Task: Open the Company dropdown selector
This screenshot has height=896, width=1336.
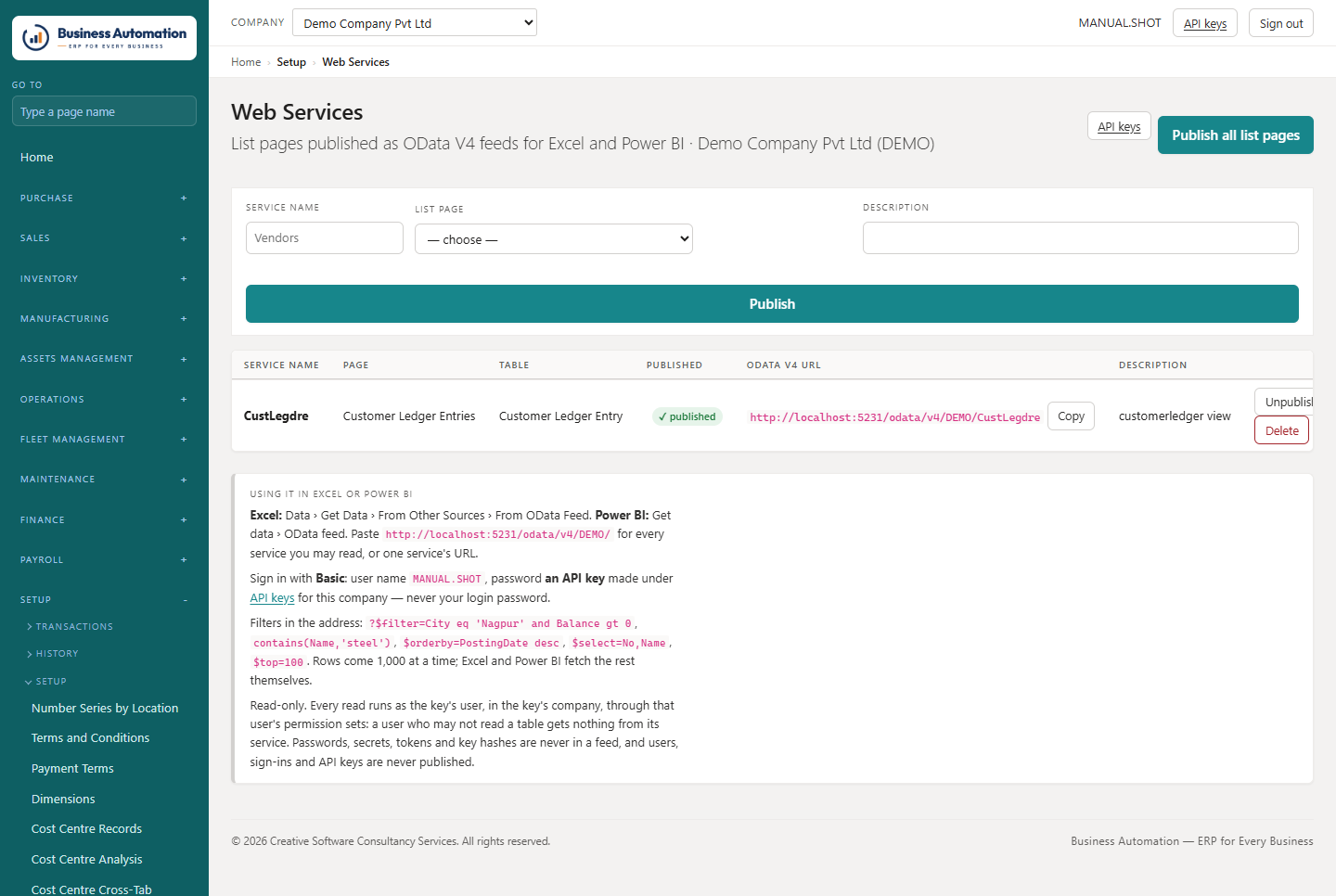Action: (415, 23)
